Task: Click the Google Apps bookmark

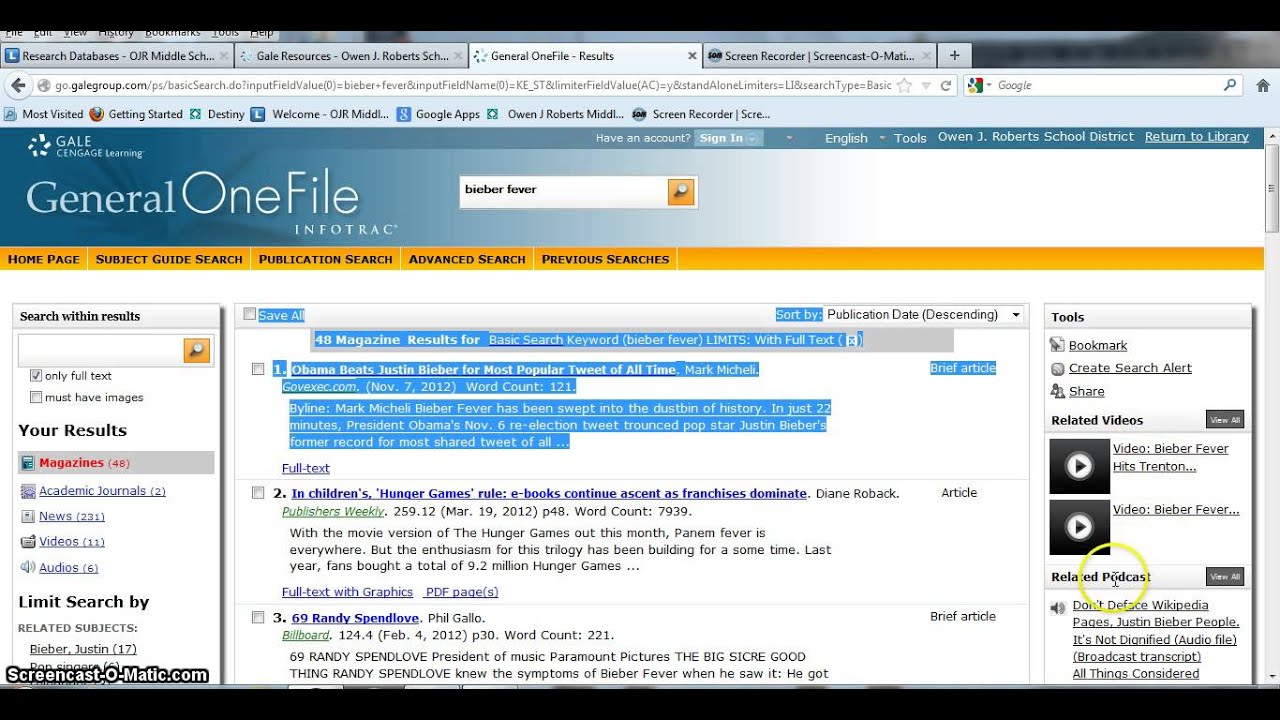Action: pos(438,114)
